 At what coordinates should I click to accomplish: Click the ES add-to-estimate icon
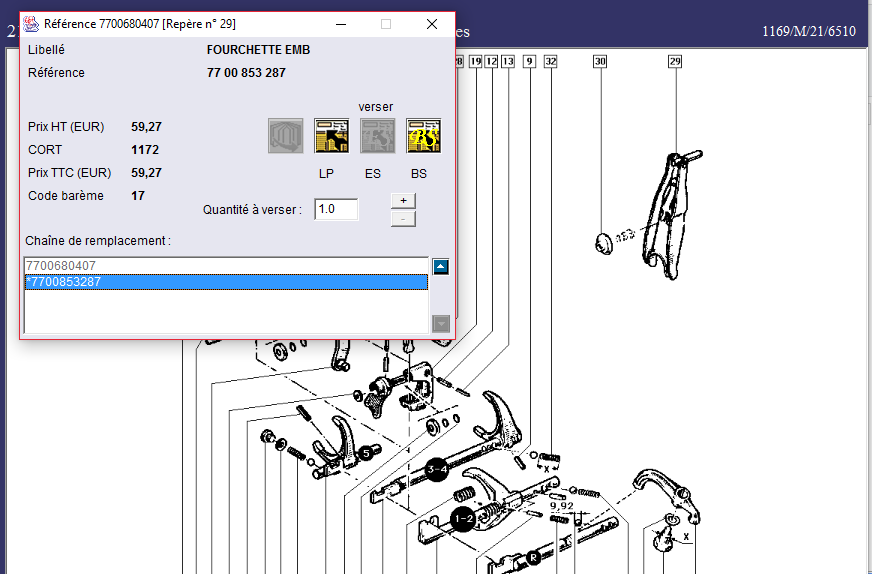[378, 136]
